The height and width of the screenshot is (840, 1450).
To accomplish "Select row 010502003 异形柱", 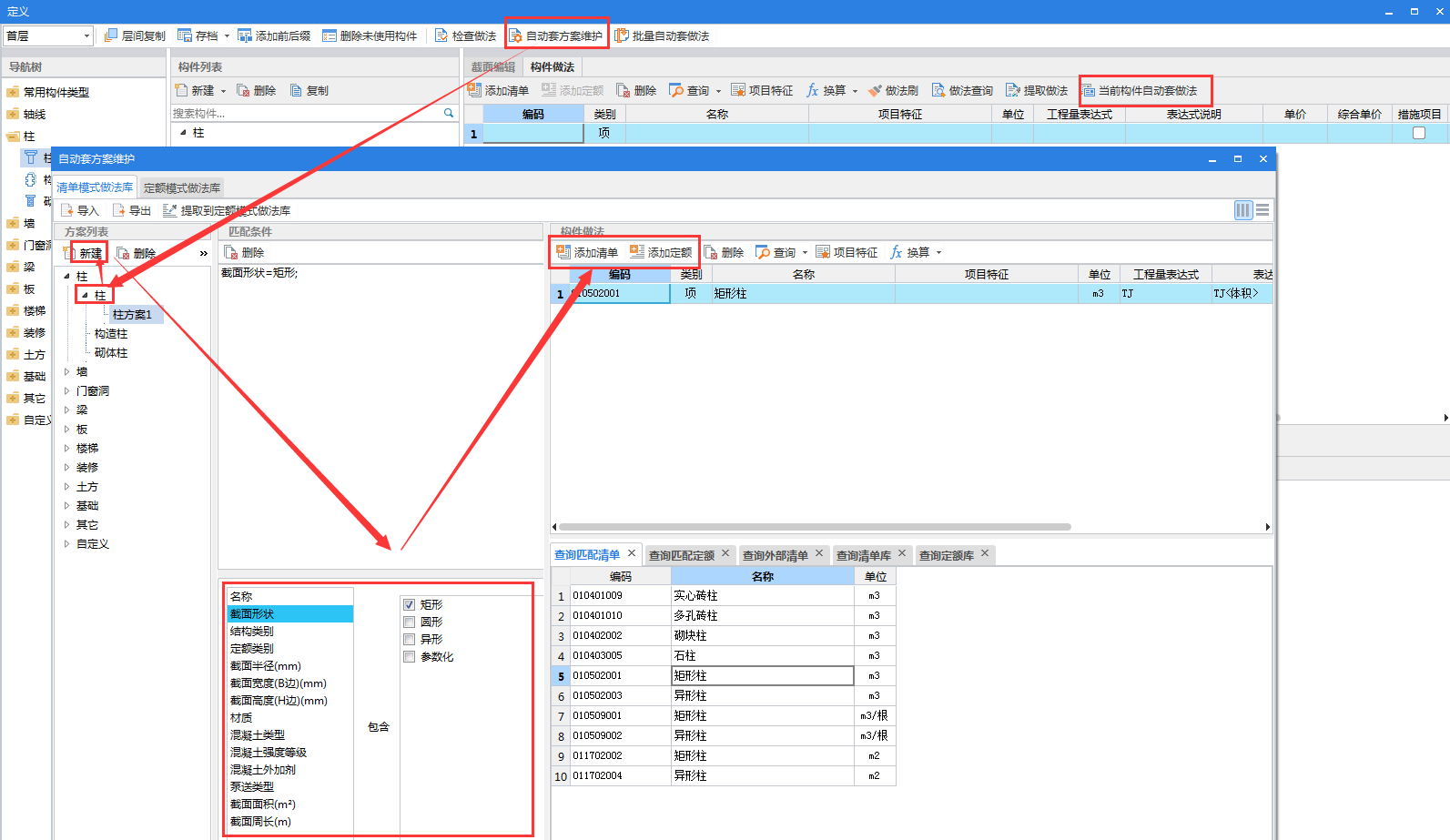I will point(724,695).
